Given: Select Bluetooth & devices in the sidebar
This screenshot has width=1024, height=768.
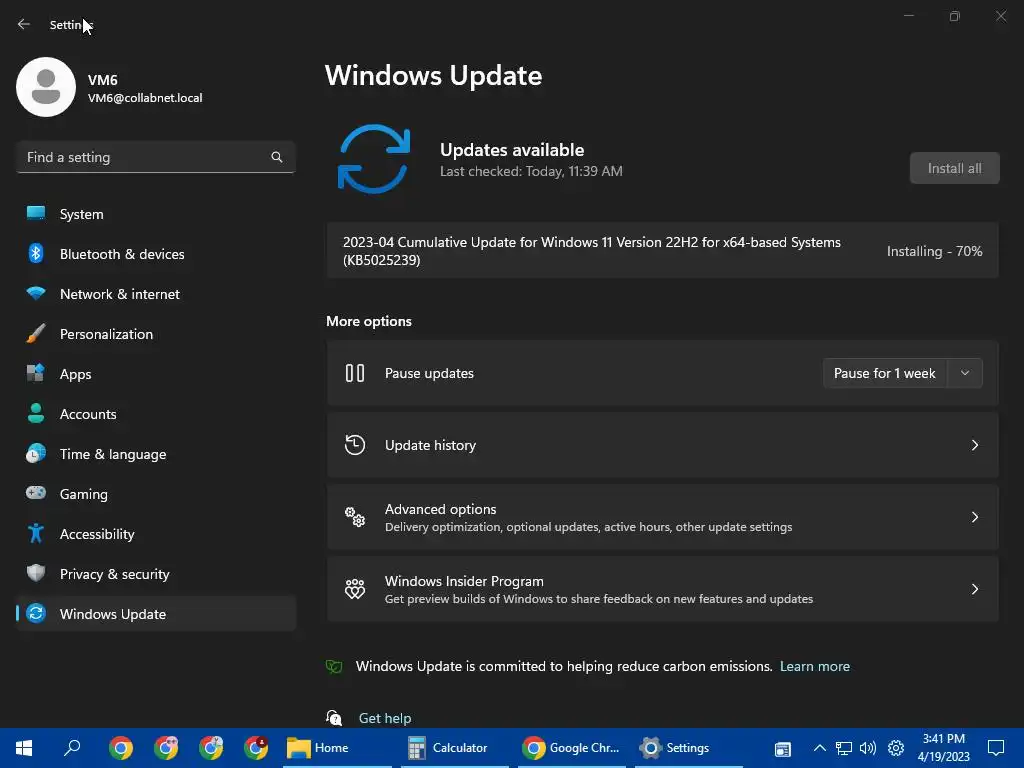Looking at the screenshot, I should [x=155, y=254].
